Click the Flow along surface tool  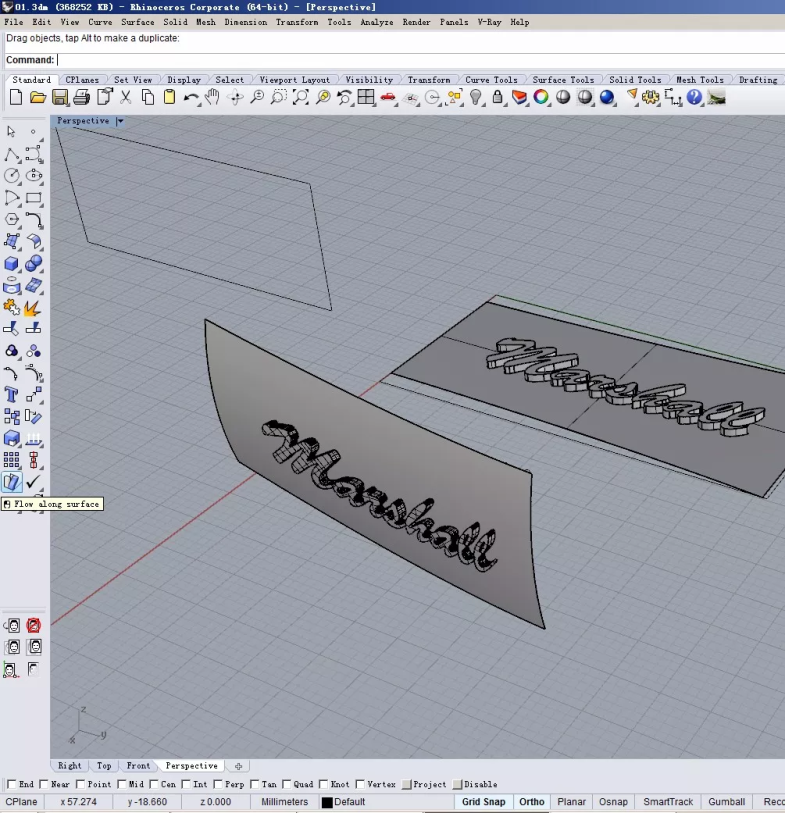point(12,482)
